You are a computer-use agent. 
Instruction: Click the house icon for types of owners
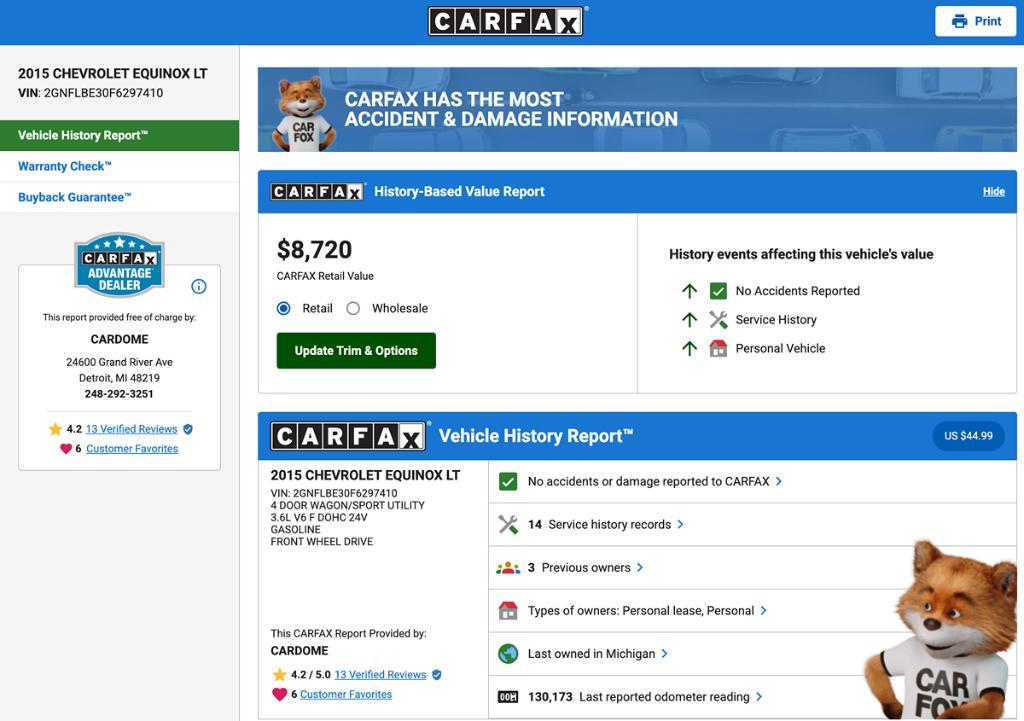pos(508,611)
